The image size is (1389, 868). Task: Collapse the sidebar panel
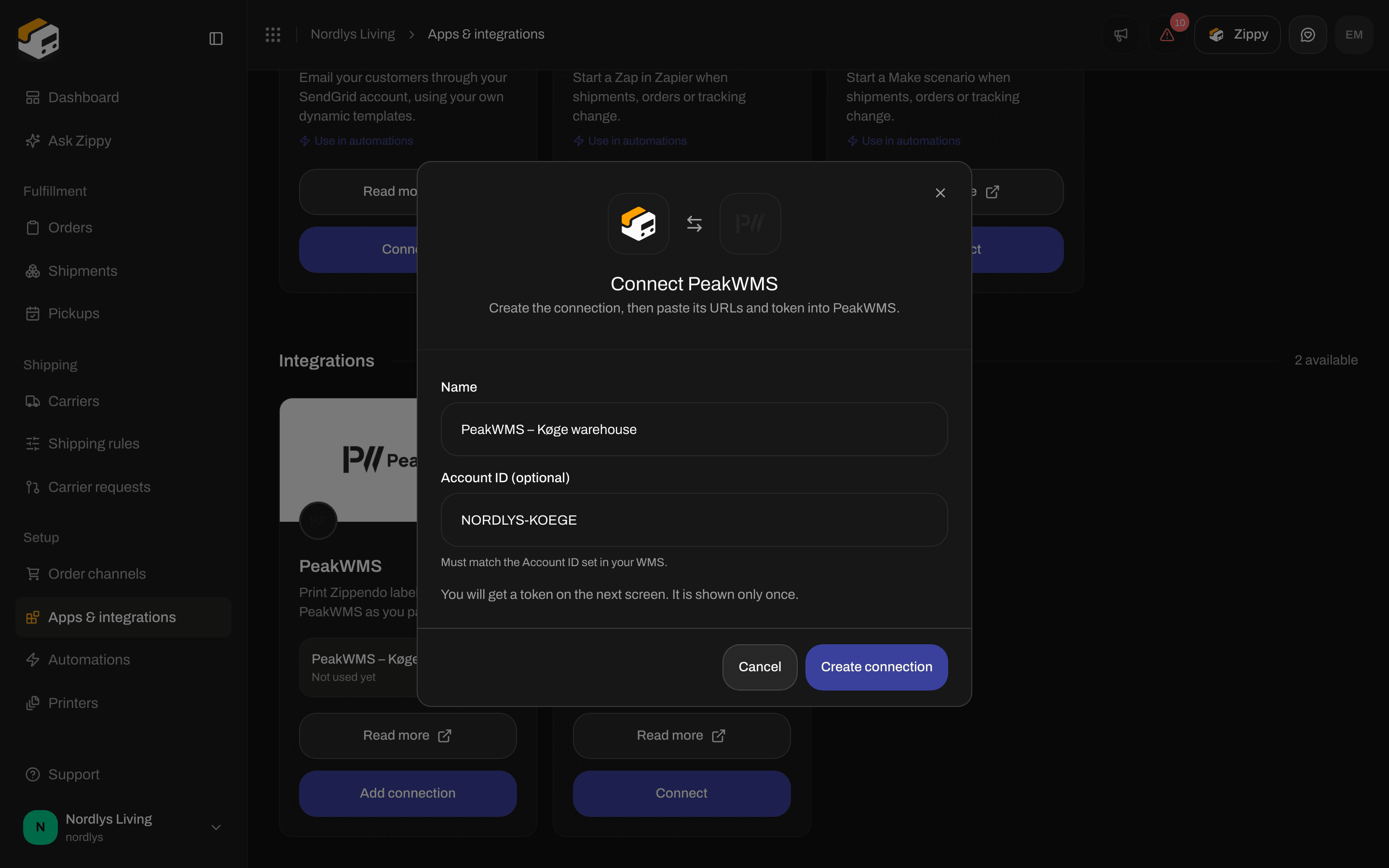(216, 39)
